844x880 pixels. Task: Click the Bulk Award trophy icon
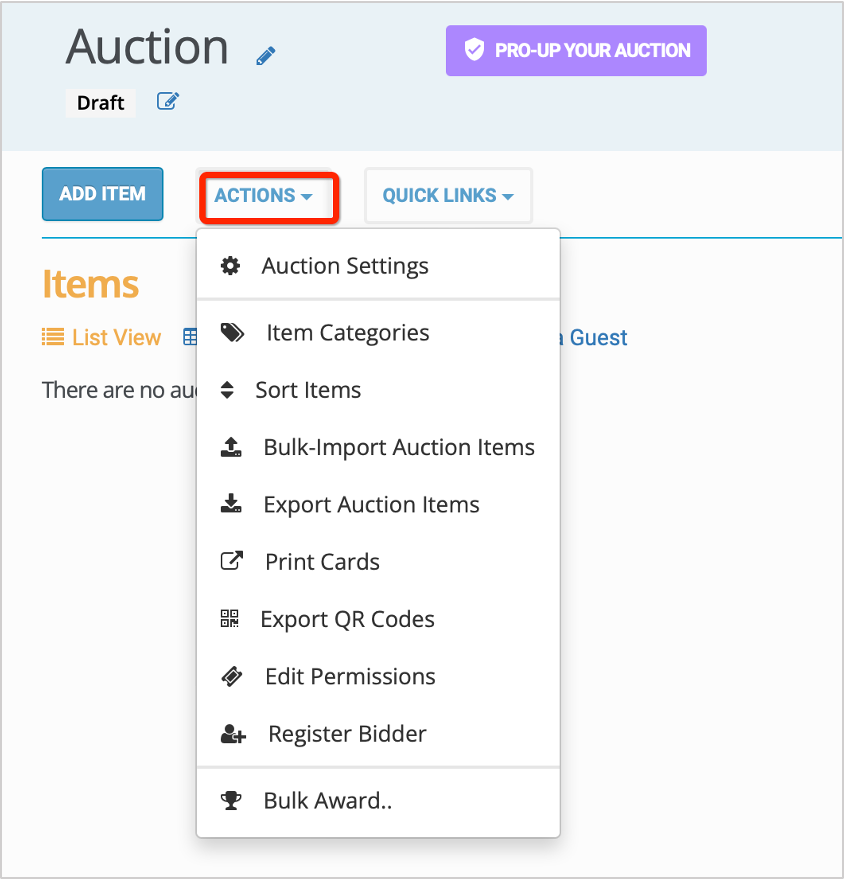231,799
